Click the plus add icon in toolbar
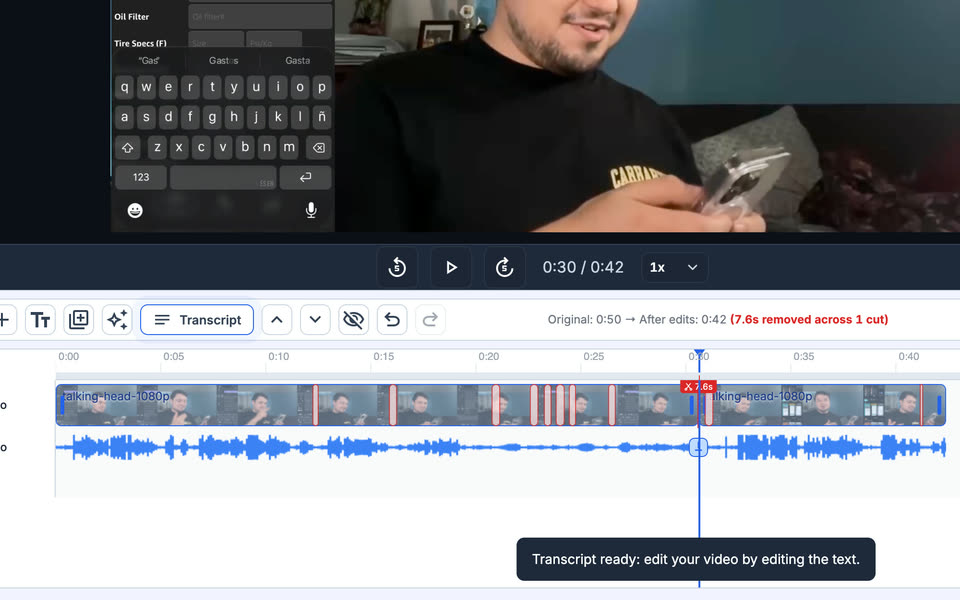 [5, 320]
